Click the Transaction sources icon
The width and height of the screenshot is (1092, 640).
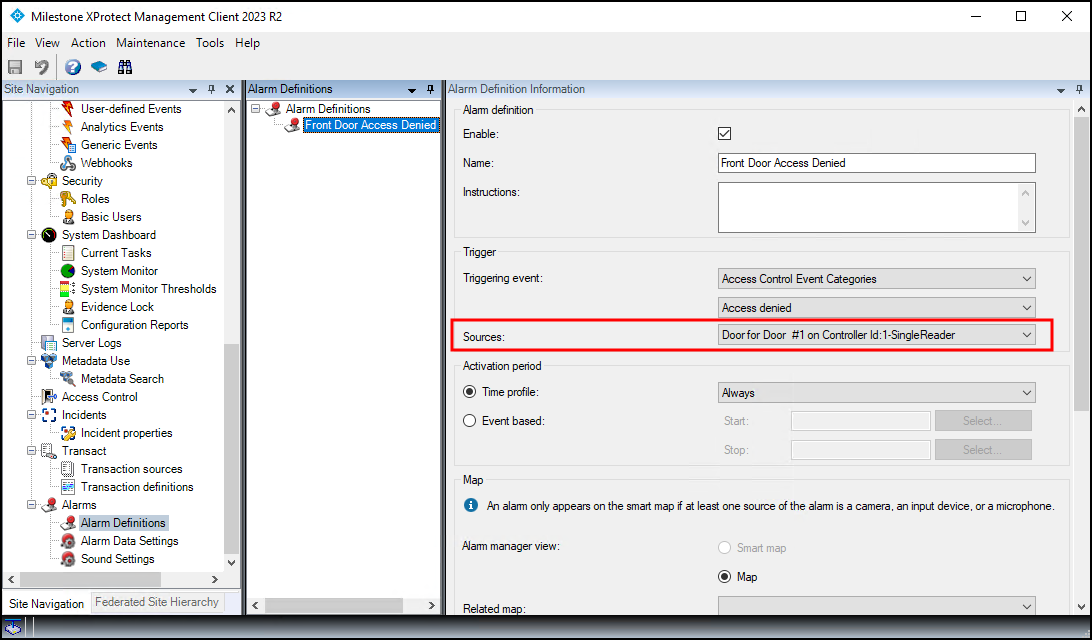point(68,469)
